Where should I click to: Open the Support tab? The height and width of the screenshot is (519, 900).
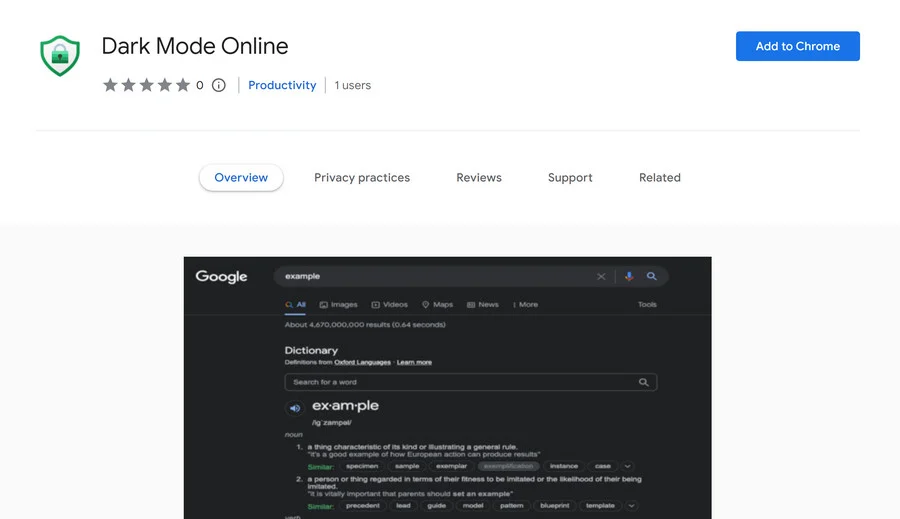click(x=570, y=177)
